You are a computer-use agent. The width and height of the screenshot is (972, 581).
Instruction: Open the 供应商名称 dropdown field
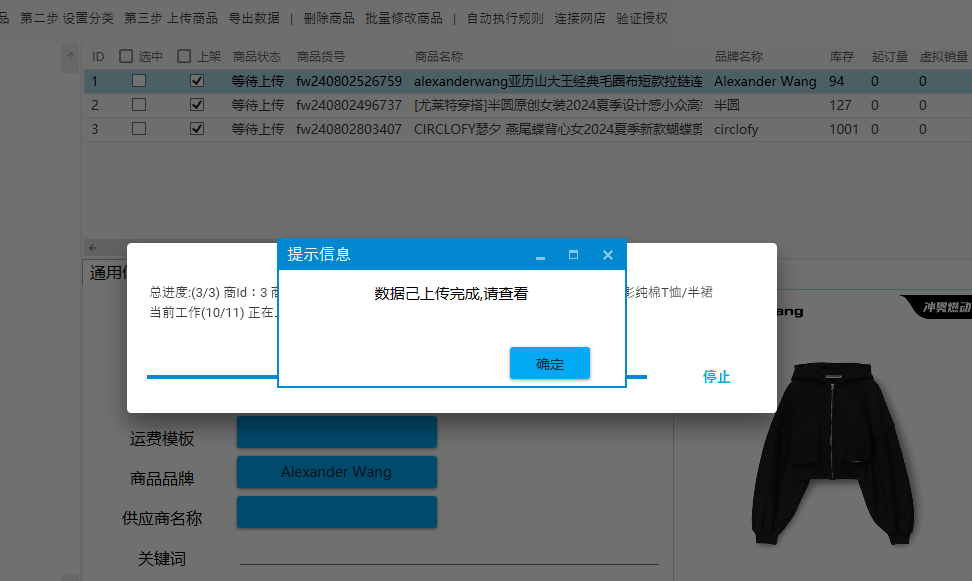336,512
